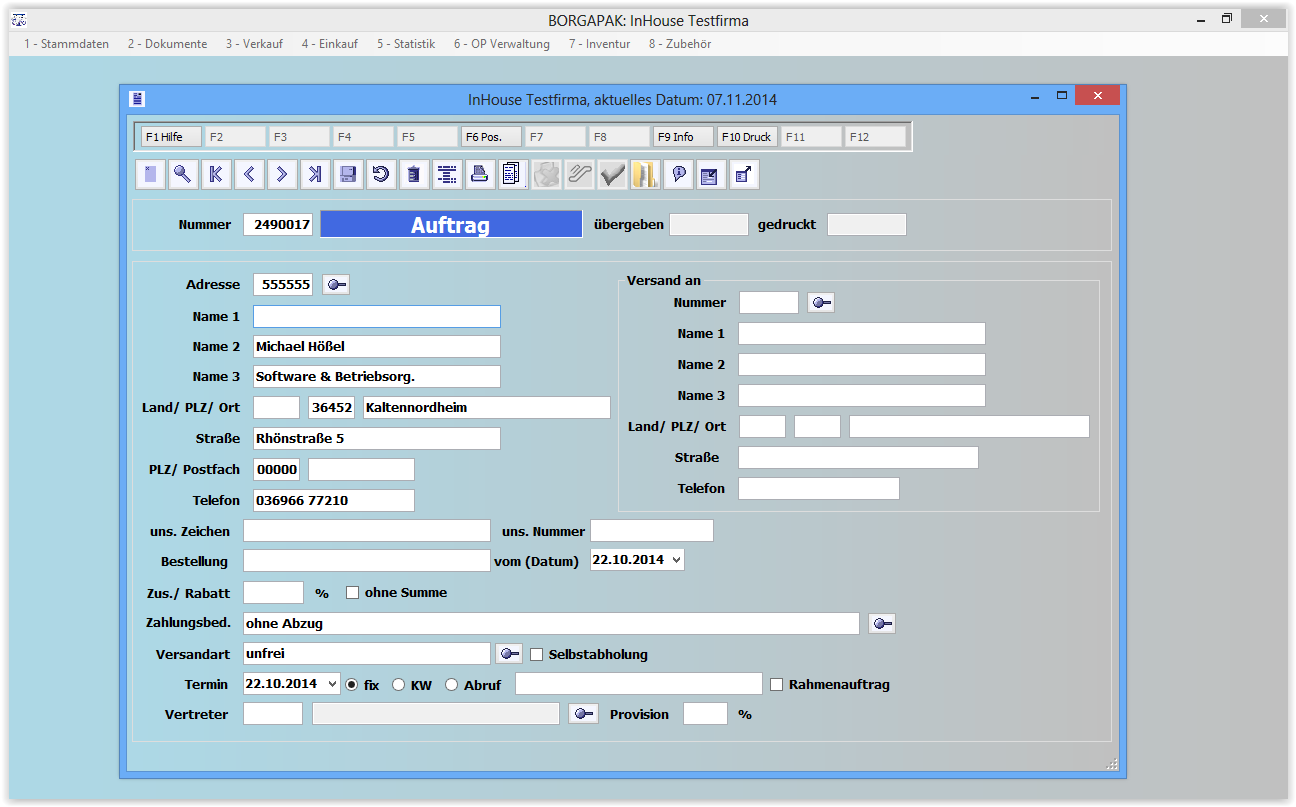Open the '6 - OP Verwaltung' menu

(501, 44)
